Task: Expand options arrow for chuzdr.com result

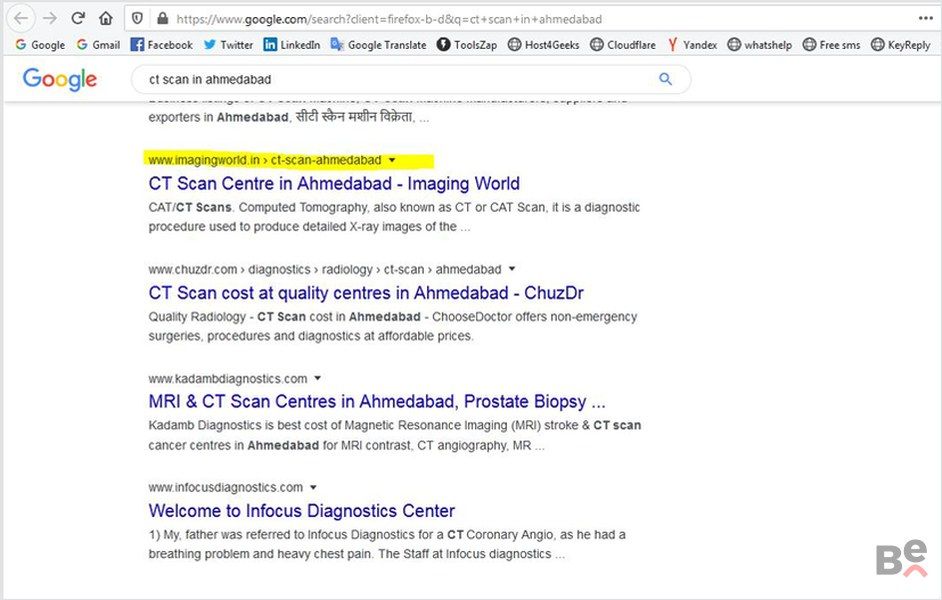Action: pos(512,268)
